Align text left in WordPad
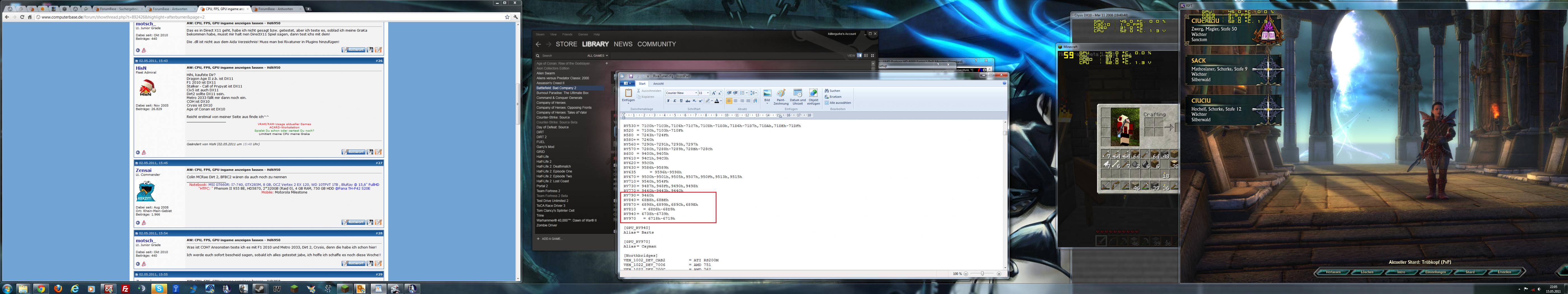This screenshot has height=294, width=1568. 729,101
